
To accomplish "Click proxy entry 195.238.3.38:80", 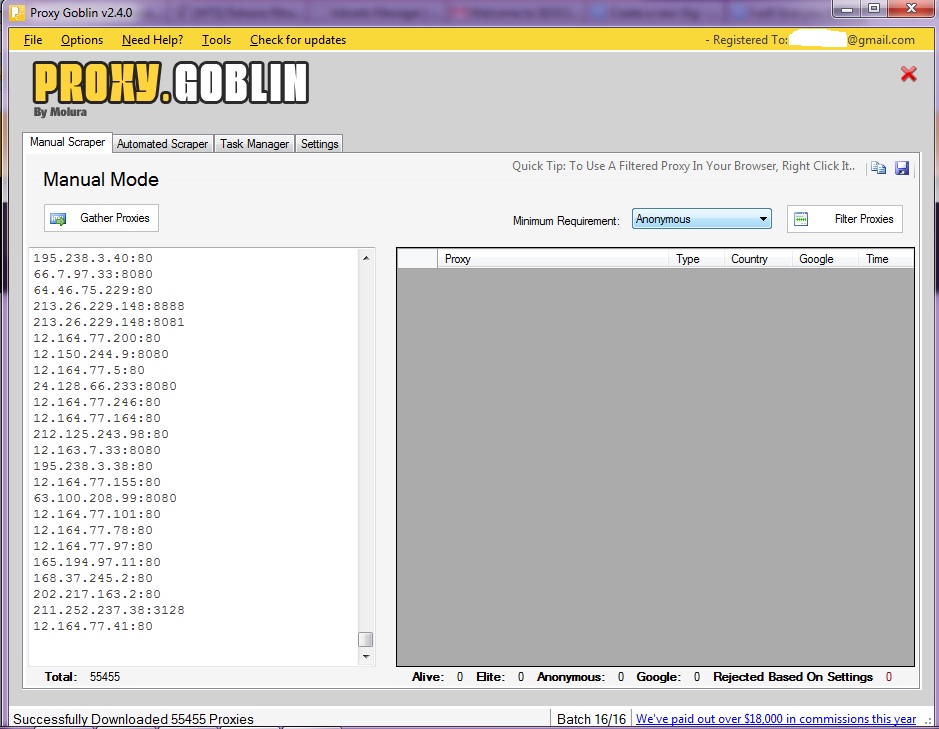I will point(93,466).
